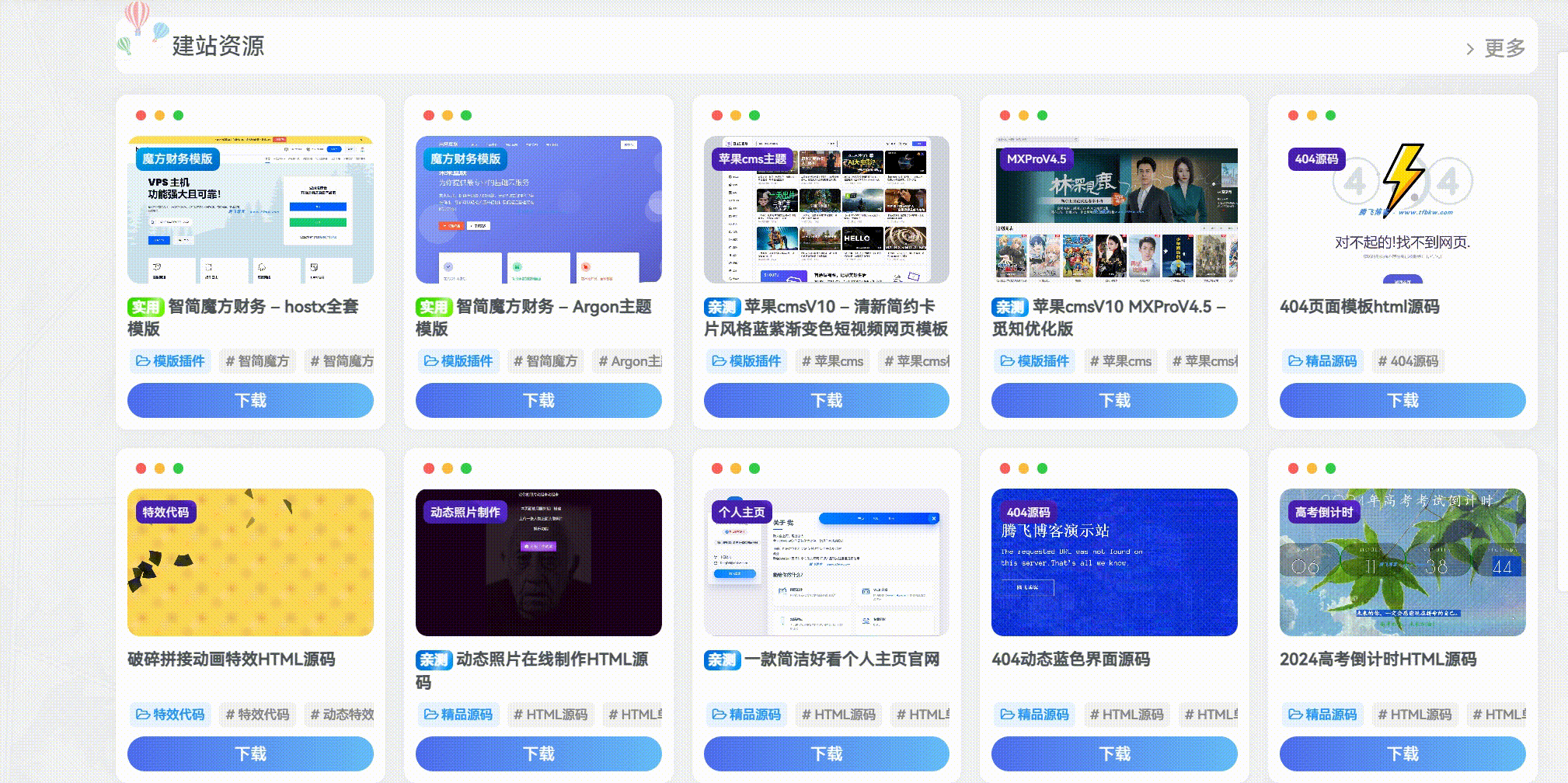Click the 特效代码 folder icon under 破碎拼接动画 card
This screenshot has width=1568, height=783.
point(144,715)
